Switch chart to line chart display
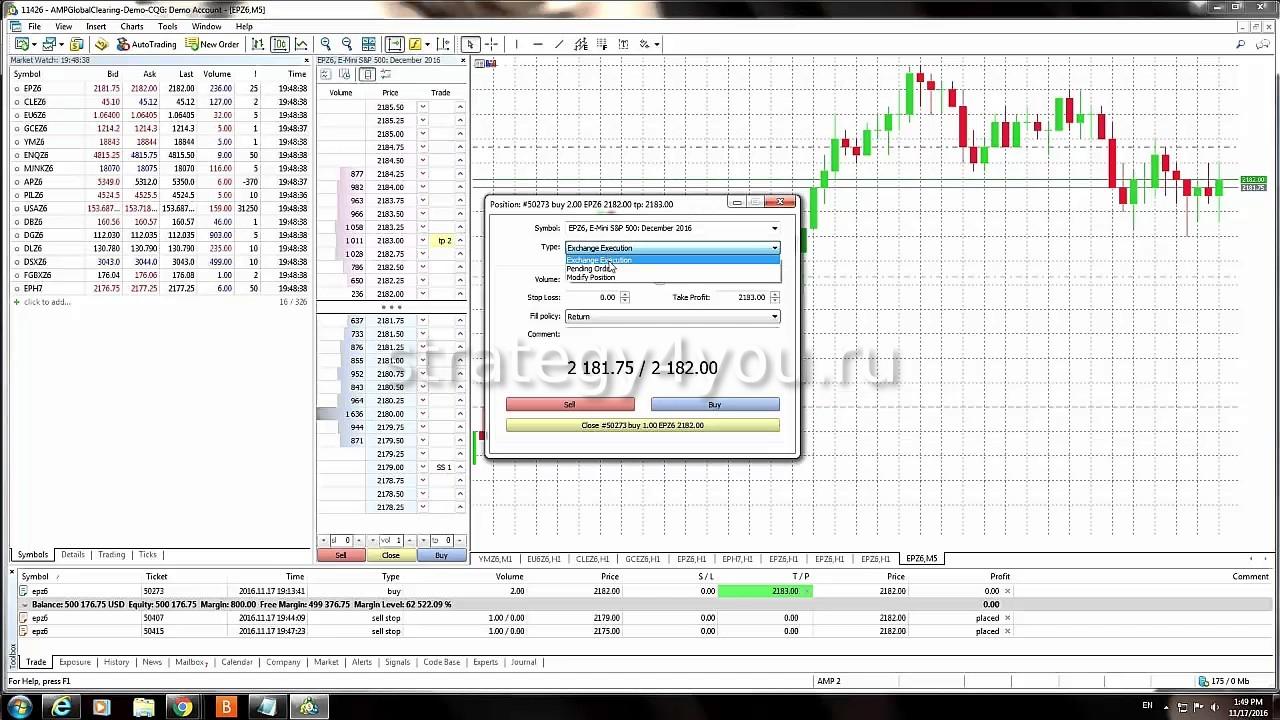The image size is (1280, 720). 301,44
